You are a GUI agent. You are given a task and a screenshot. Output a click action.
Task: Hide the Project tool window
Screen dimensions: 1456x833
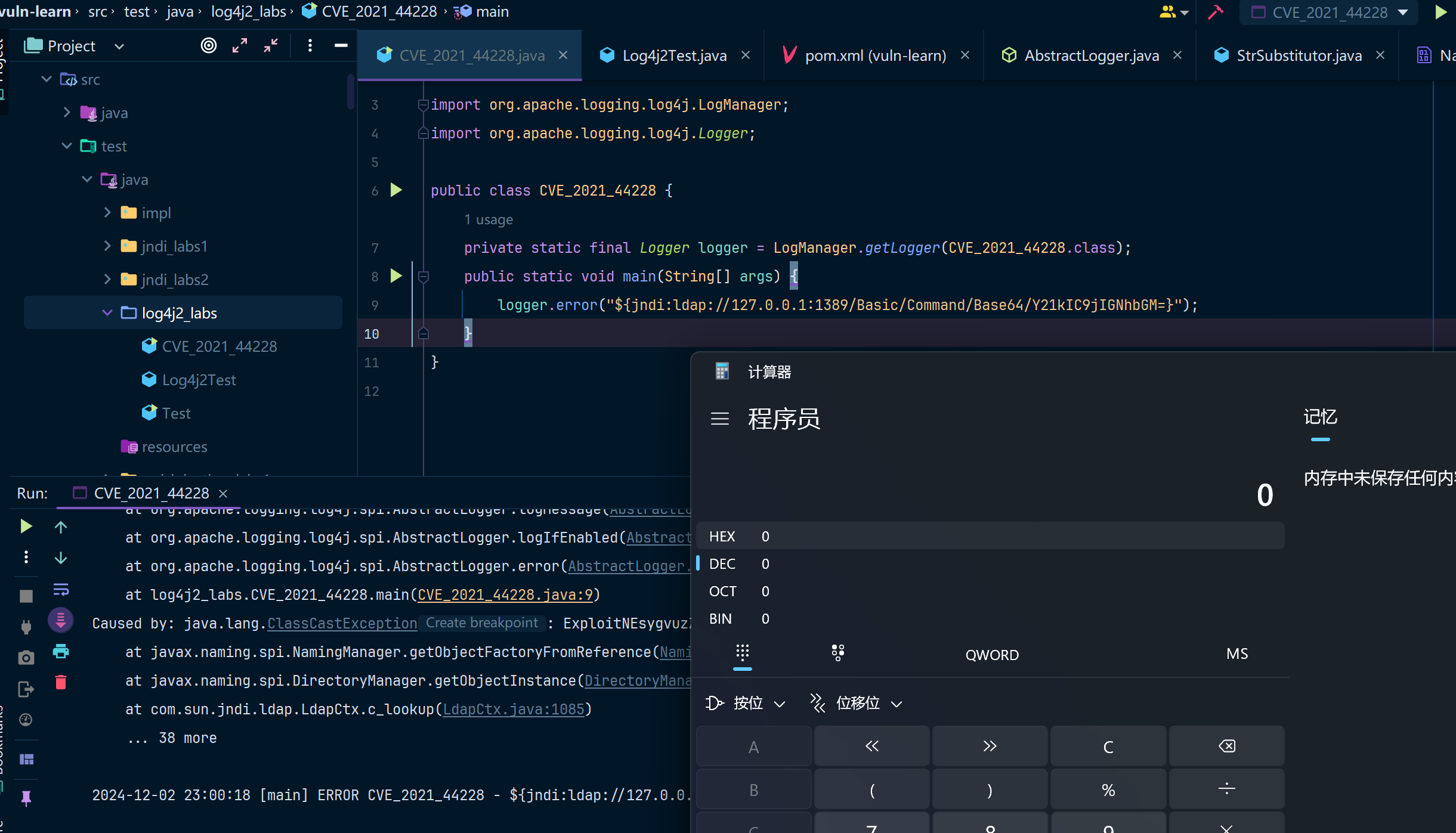(x=341, y=45)
